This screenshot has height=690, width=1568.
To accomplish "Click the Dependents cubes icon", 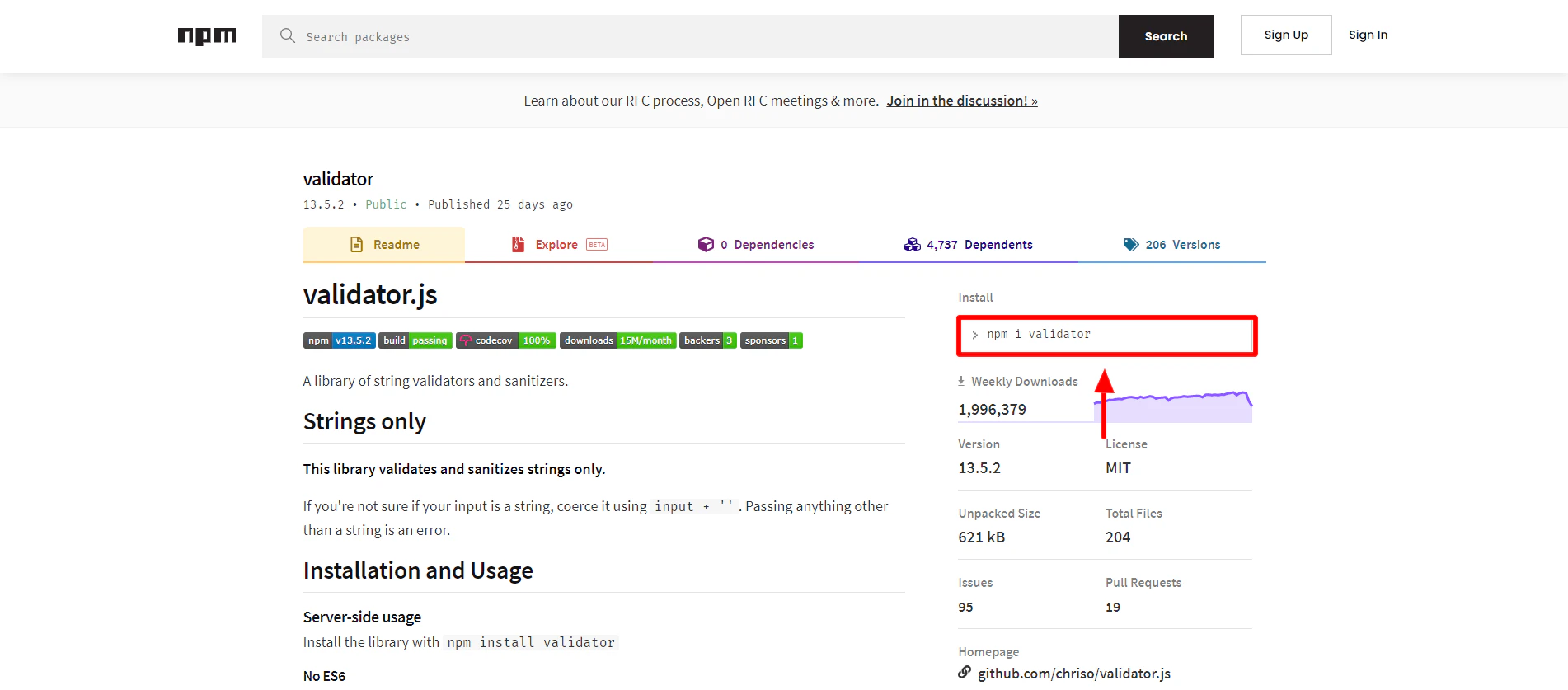I will coord(912,245).
